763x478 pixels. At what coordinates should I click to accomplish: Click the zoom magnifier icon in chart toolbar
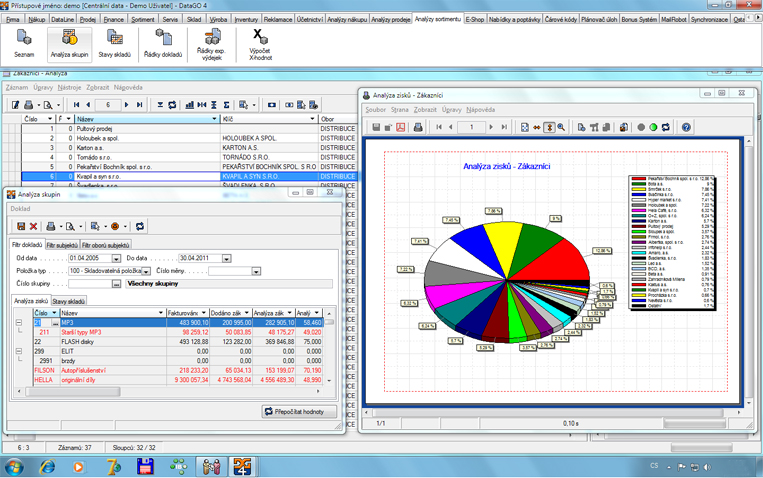pyautogui.click(x=561, y=127)
